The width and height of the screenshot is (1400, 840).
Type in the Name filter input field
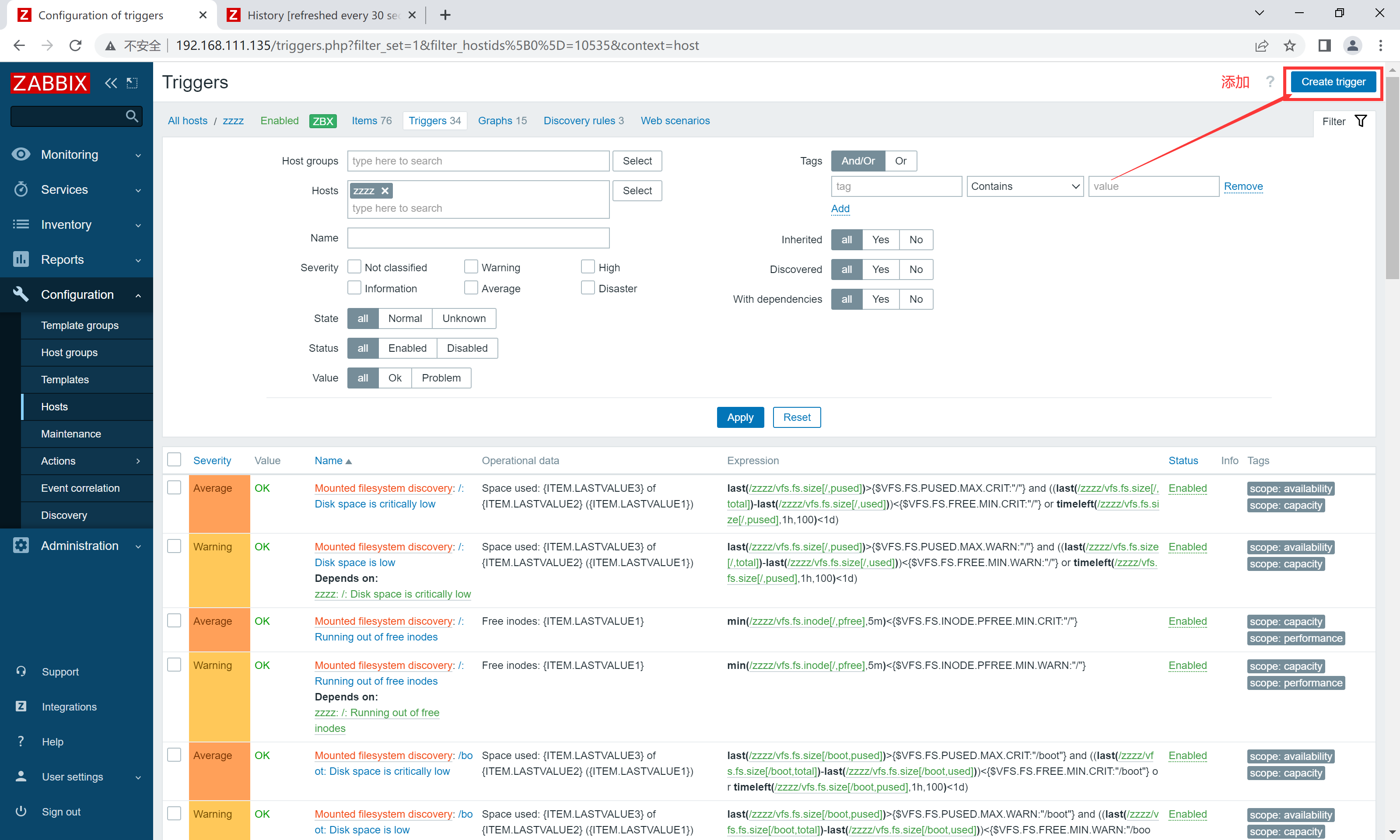coord(478,238)
